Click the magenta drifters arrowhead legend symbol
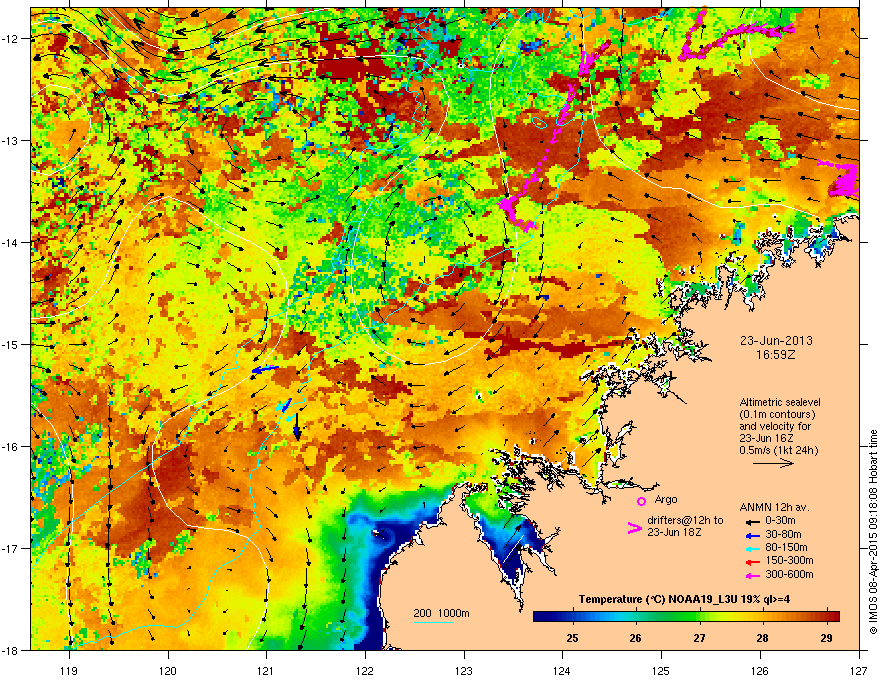This screenshot has width=880, height=680. click(634, 527)
